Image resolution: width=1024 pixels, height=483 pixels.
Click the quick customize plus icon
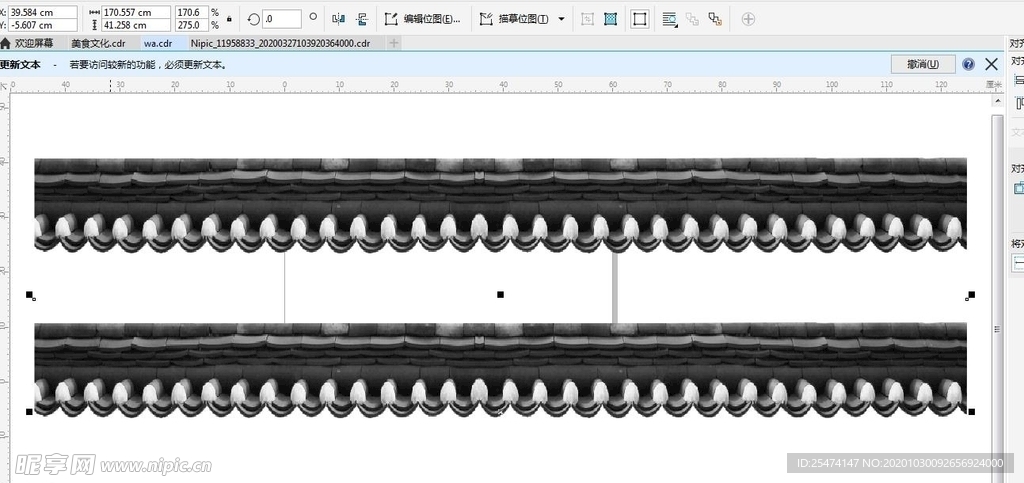(x=748, y=19)
